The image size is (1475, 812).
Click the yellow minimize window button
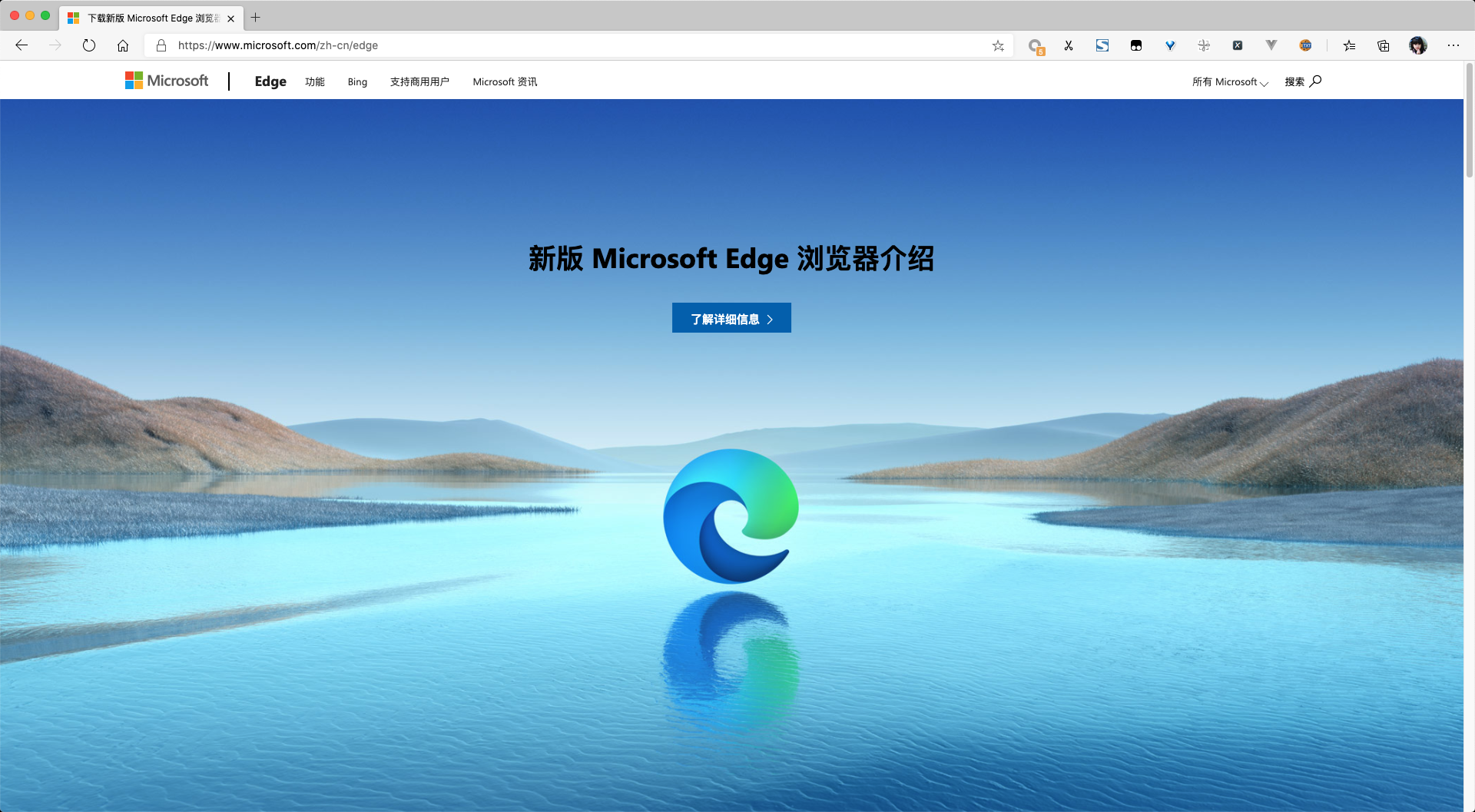(x=30, y=15)
